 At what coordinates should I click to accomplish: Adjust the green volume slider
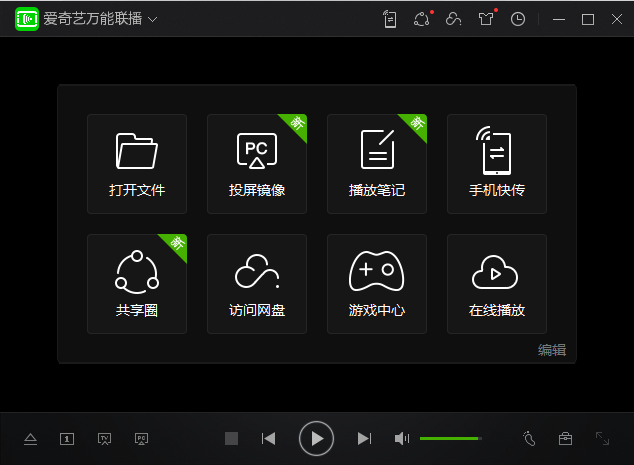(450, 438)
